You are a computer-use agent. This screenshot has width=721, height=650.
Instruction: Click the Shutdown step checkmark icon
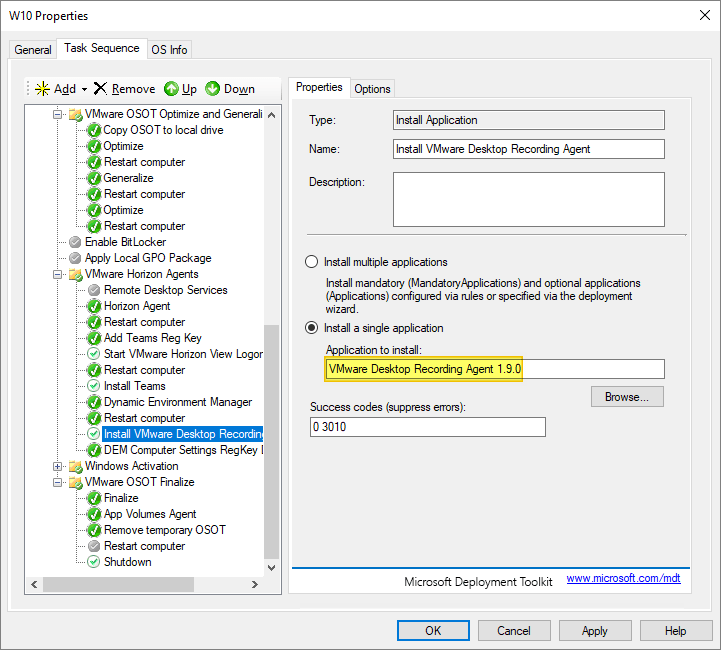(x=94, y=562)
